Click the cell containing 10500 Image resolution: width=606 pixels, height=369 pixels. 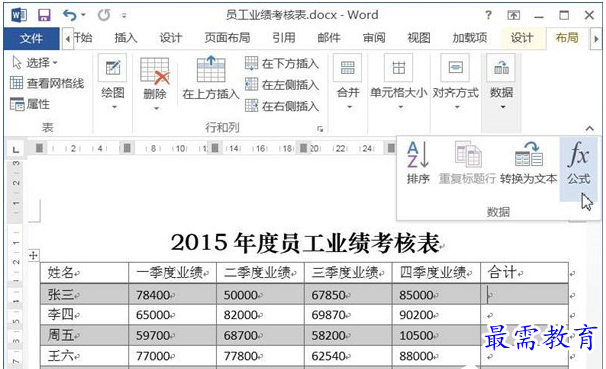point(436,335)
